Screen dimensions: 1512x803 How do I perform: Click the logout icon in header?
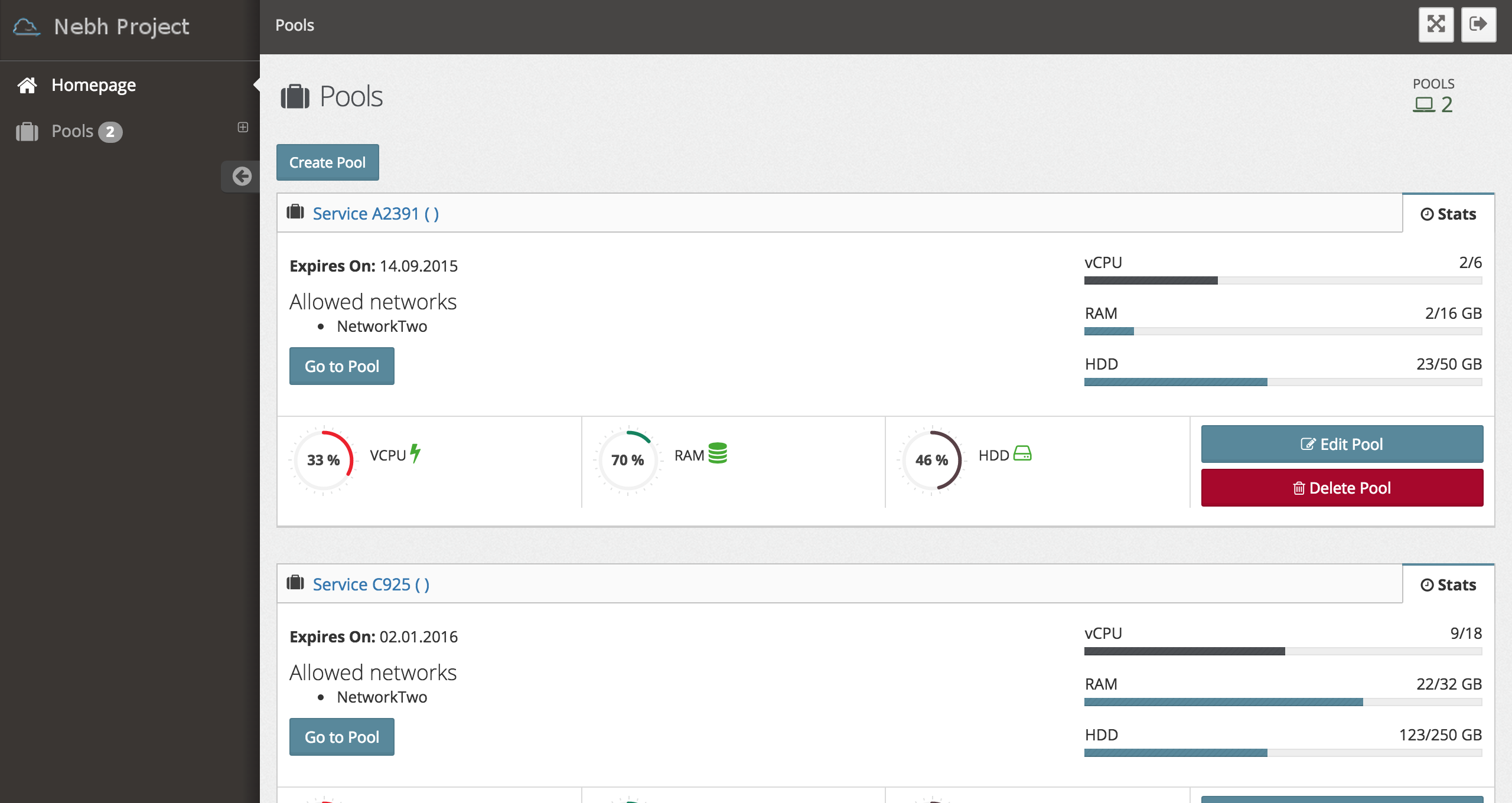1478,25
